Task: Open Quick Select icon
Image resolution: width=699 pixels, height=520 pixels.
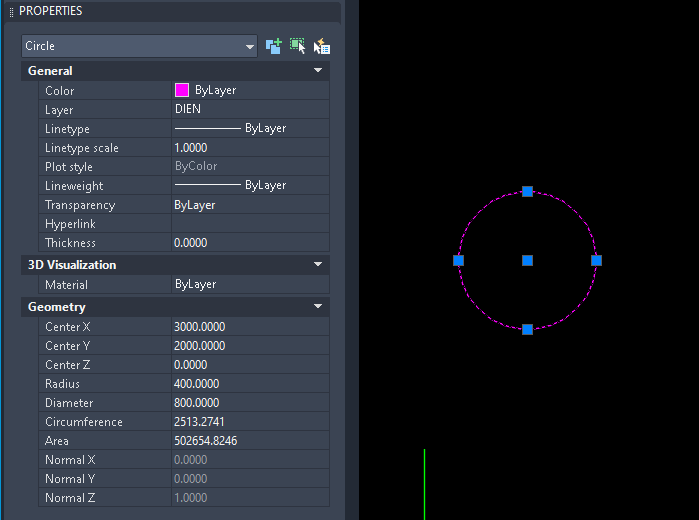Action: click(x=321, y=46)
